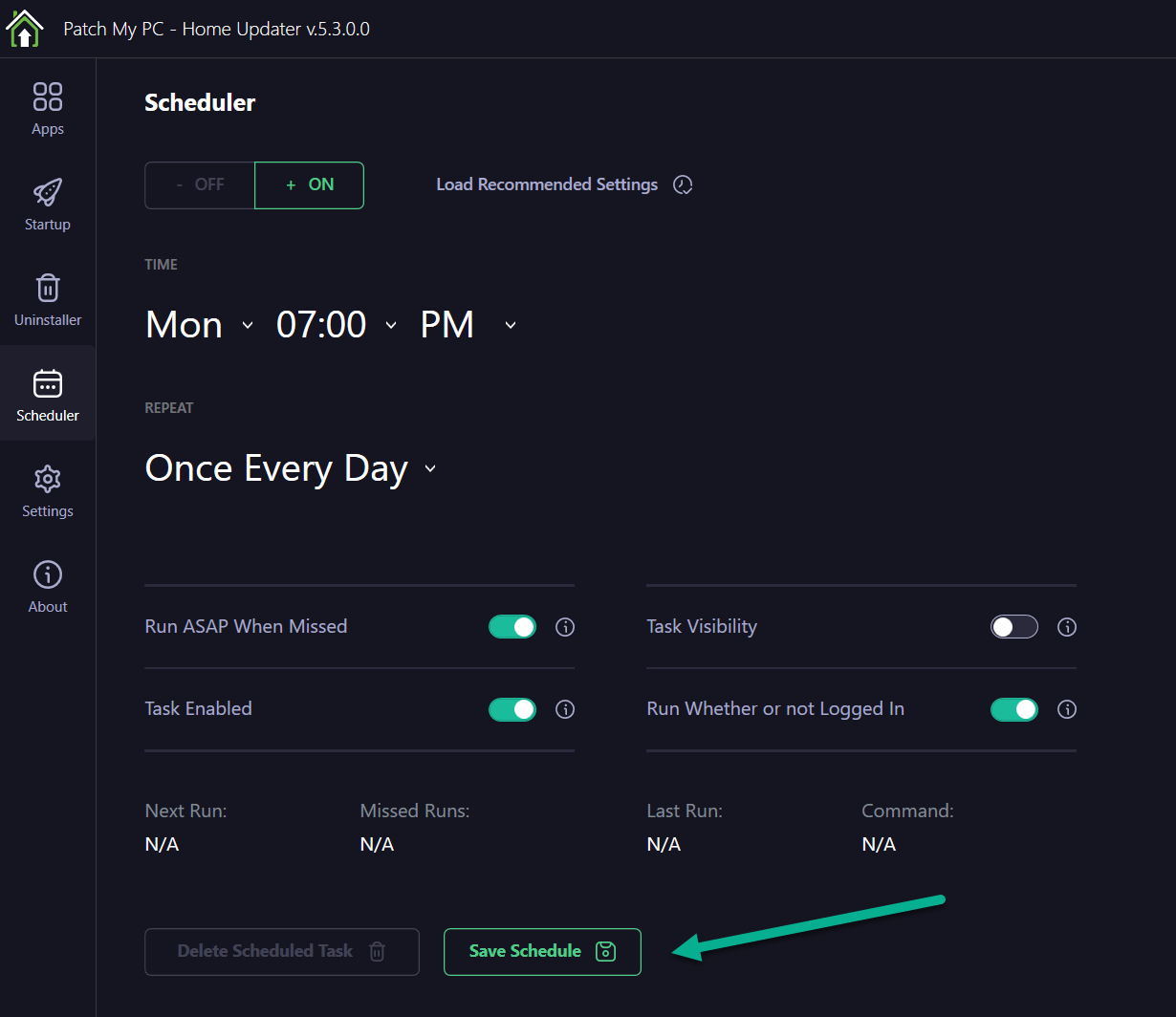Open the Apps section icon

[x=47, y=97]
